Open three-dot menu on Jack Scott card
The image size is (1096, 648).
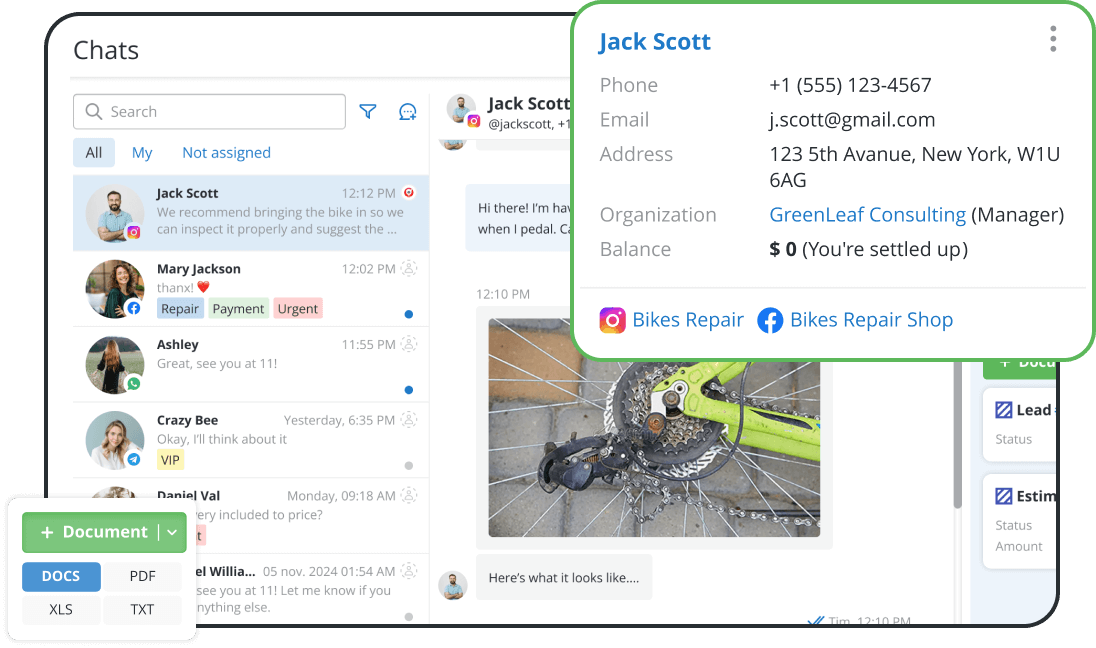[1053, 40]
